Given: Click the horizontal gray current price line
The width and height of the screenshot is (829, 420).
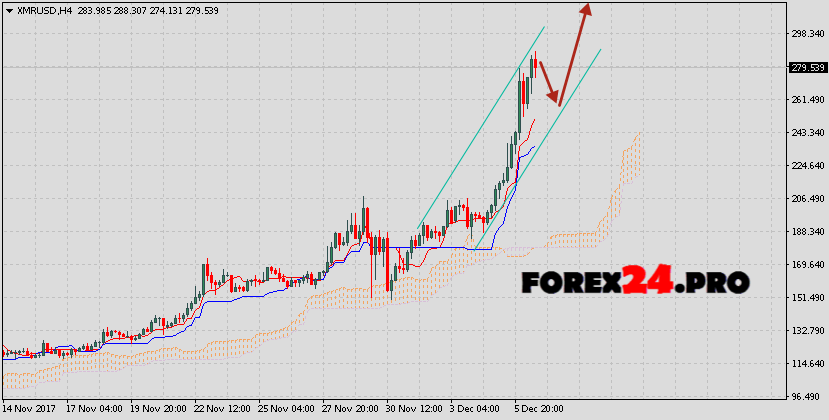Looking at the screenshot, I should 300,68.
